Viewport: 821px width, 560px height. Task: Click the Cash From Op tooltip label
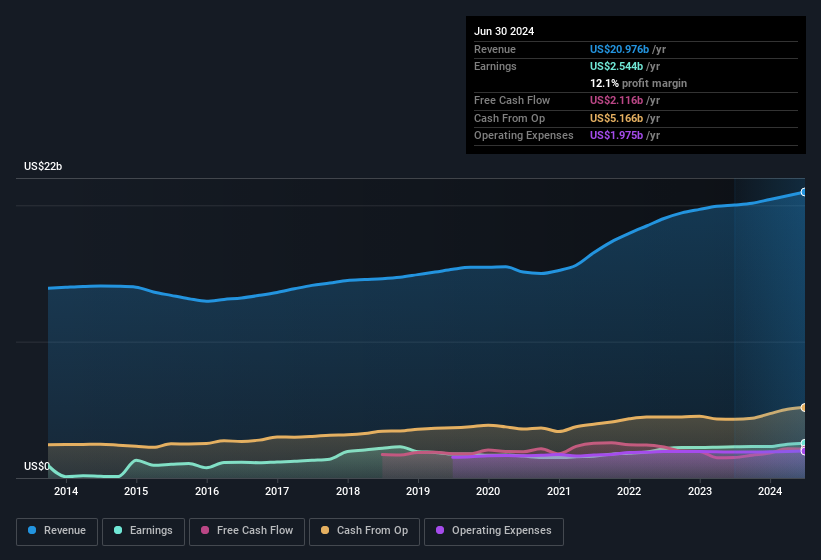pyautogui.click(x=509, y=118)
